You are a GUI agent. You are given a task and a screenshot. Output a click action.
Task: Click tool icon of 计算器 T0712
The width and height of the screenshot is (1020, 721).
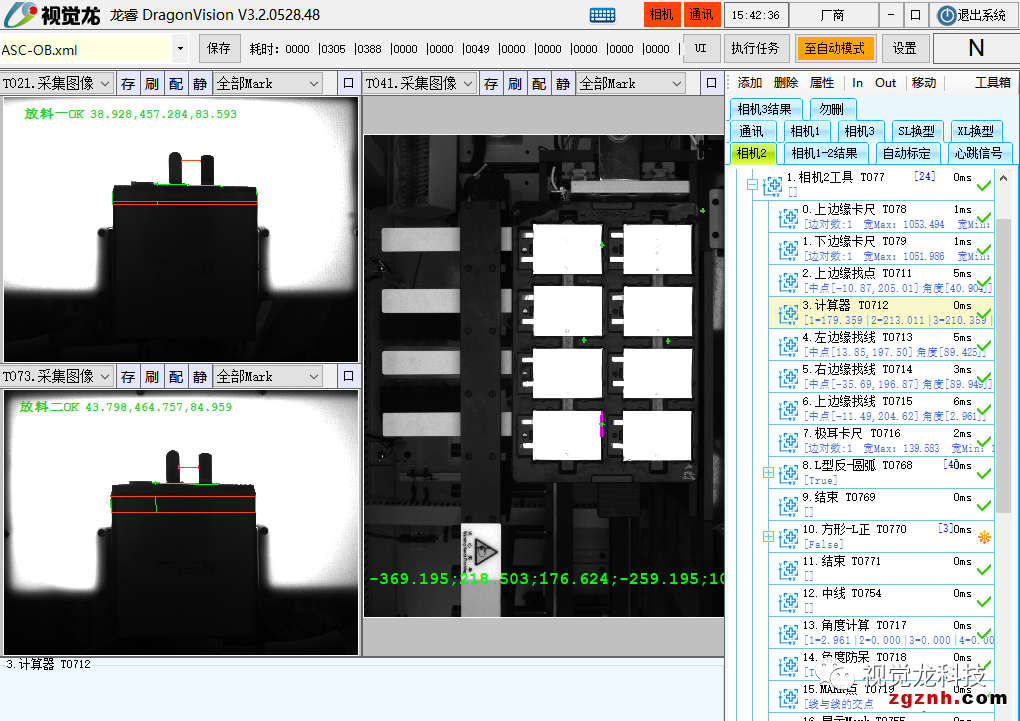[x=786, y=313]
